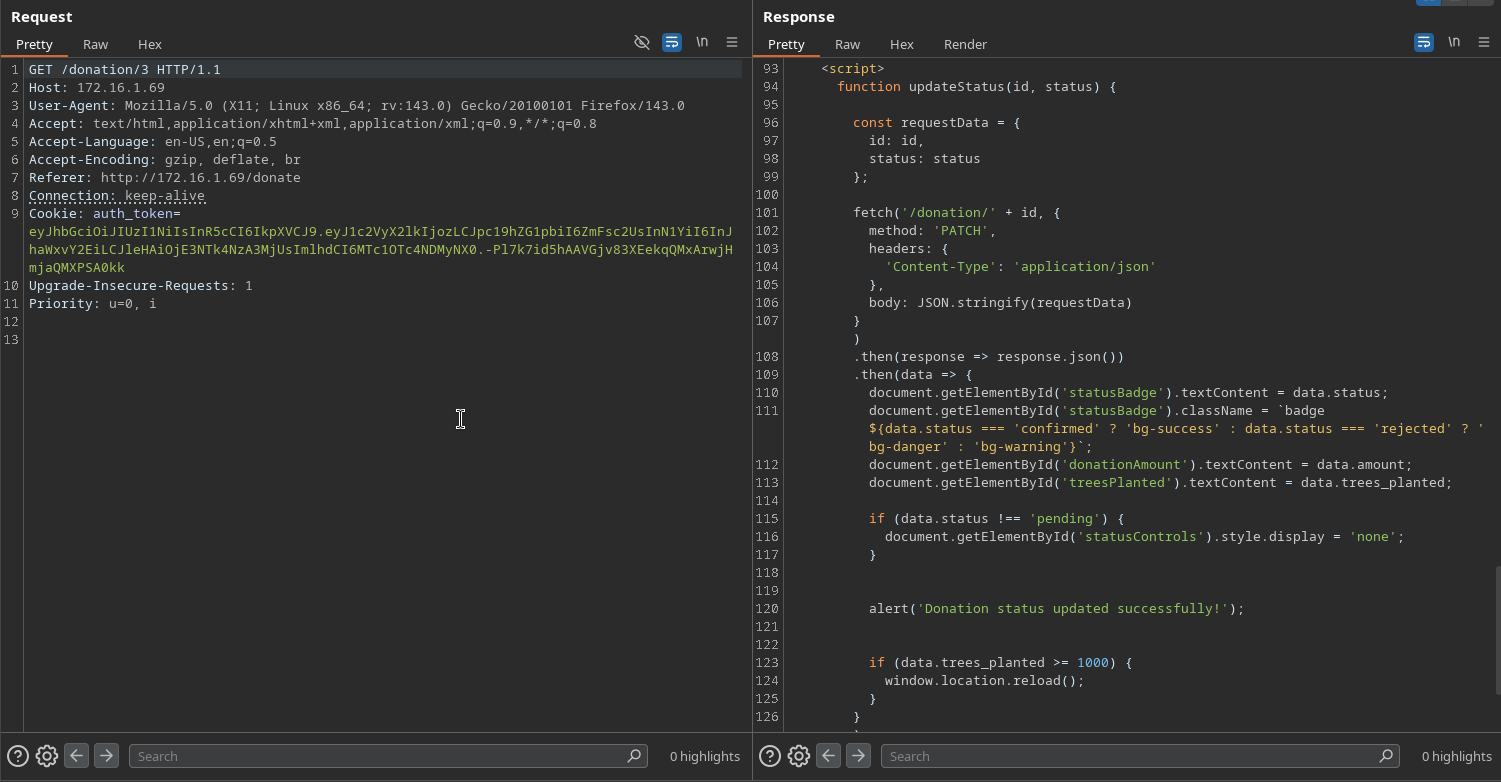Screen dimensions: 1501x782
Task: Show \n non-printable characters in Response
Action: click(x=1454, y=42)
